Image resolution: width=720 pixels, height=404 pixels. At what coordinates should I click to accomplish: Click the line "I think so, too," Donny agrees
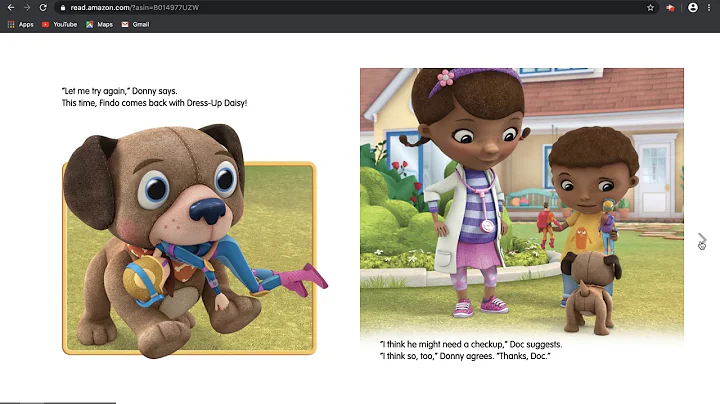click(465, 356)
